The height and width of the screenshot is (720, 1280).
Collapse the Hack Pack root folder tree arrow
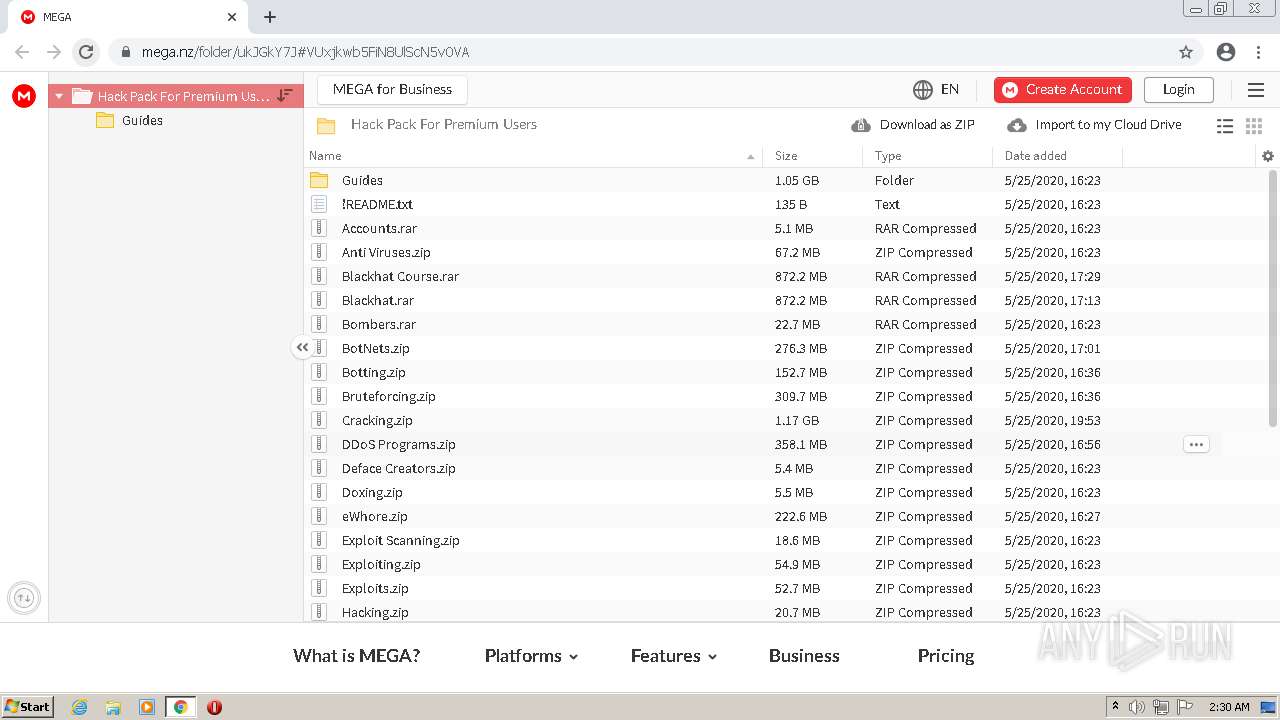tap(60, 96)
